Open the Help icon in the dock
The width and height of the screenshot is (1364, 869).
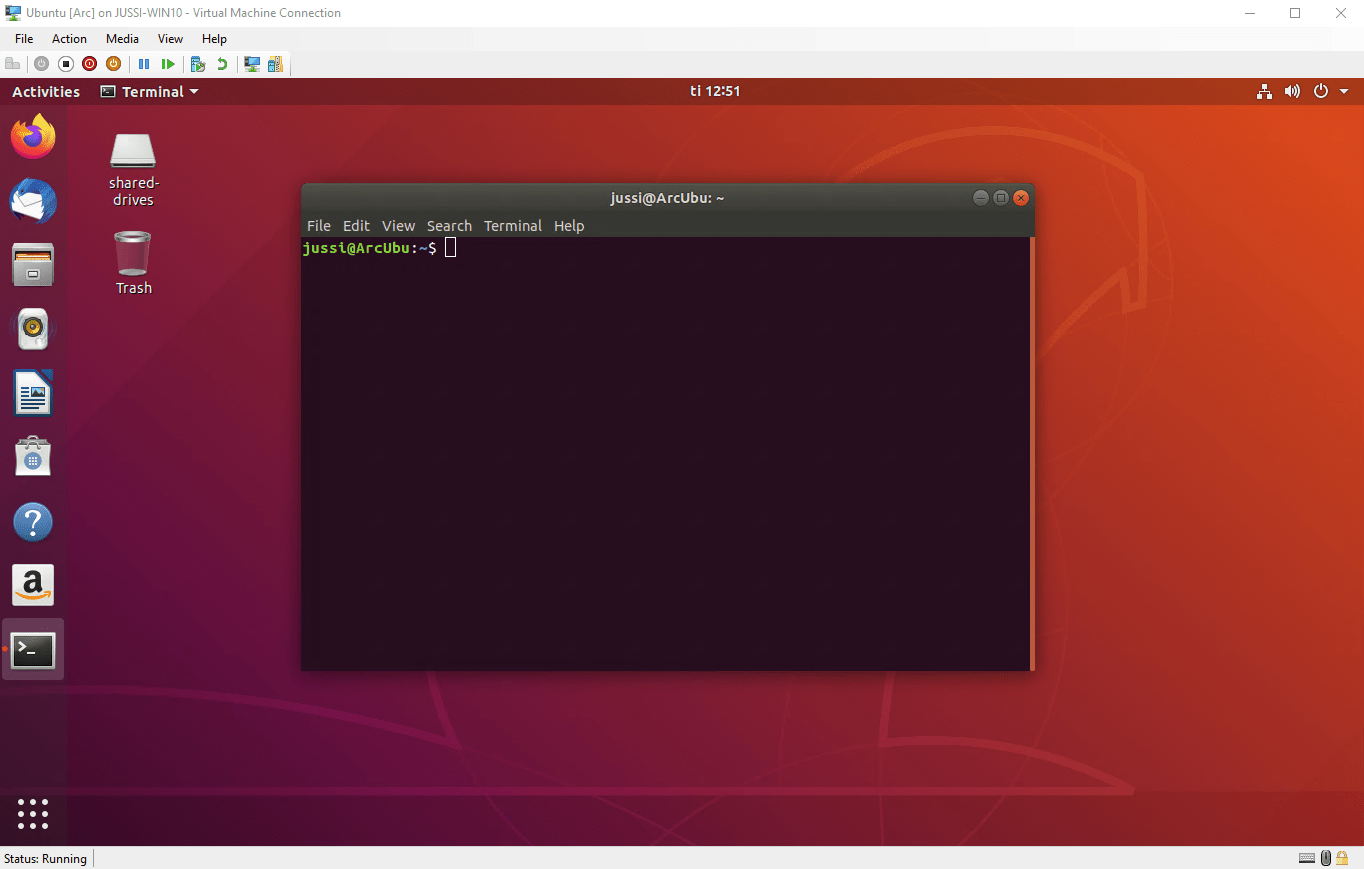[x=33, y=521]
